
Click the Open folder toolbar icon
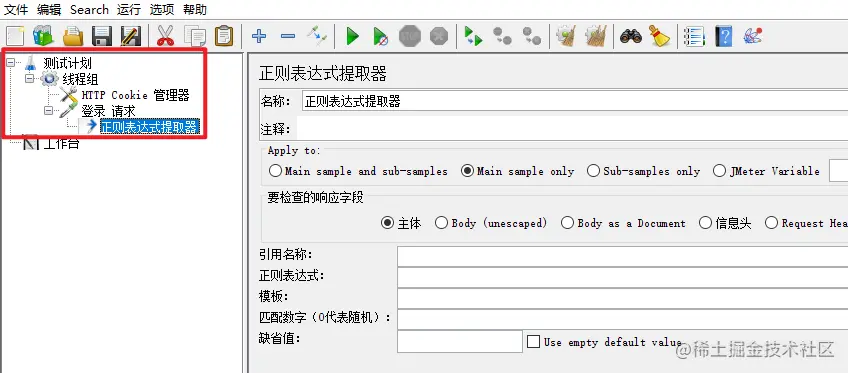72,36
